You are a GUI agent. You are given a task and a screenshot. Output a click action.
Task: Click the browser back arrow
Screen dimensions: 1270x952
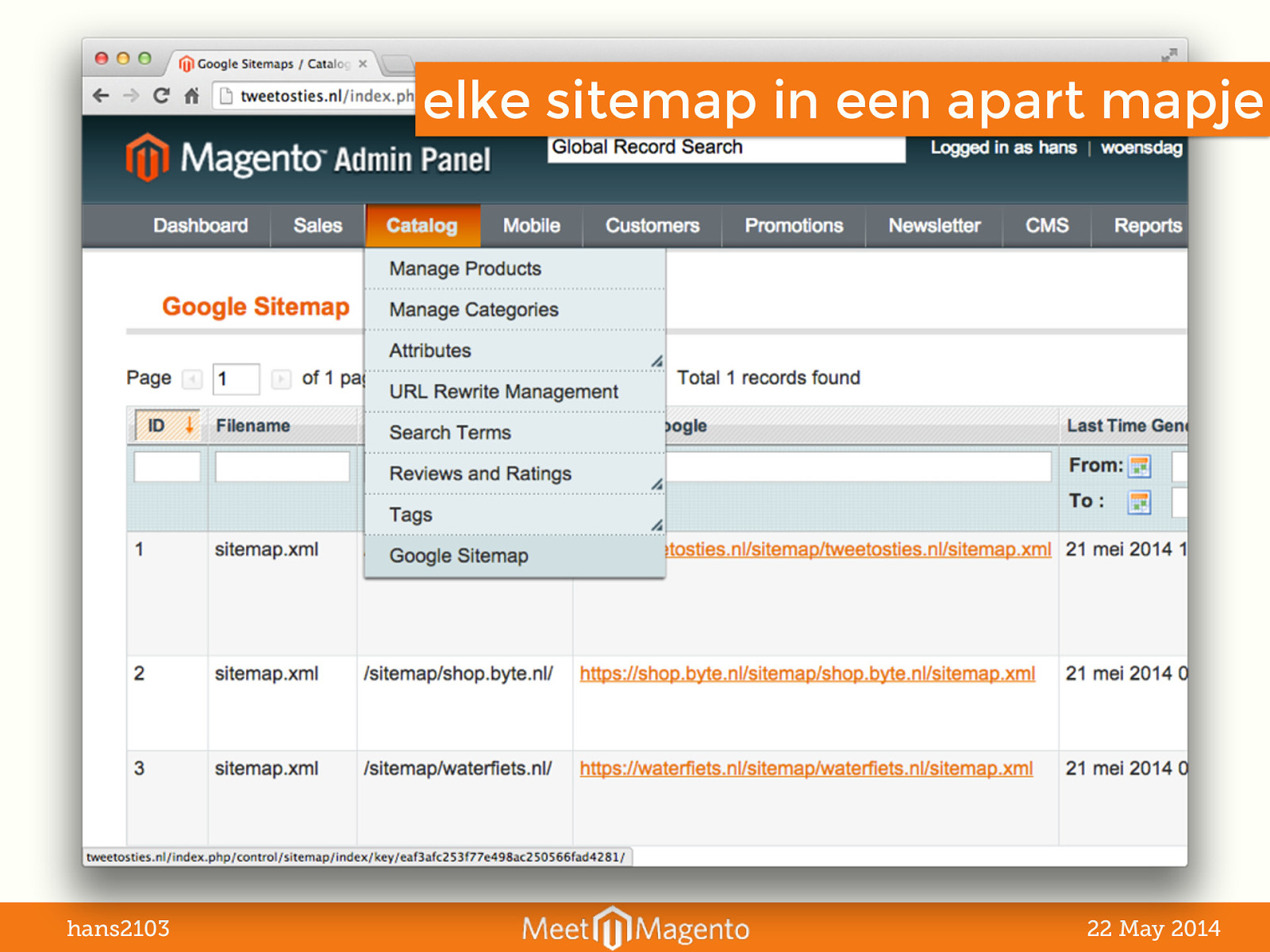[x=101, y=96]
